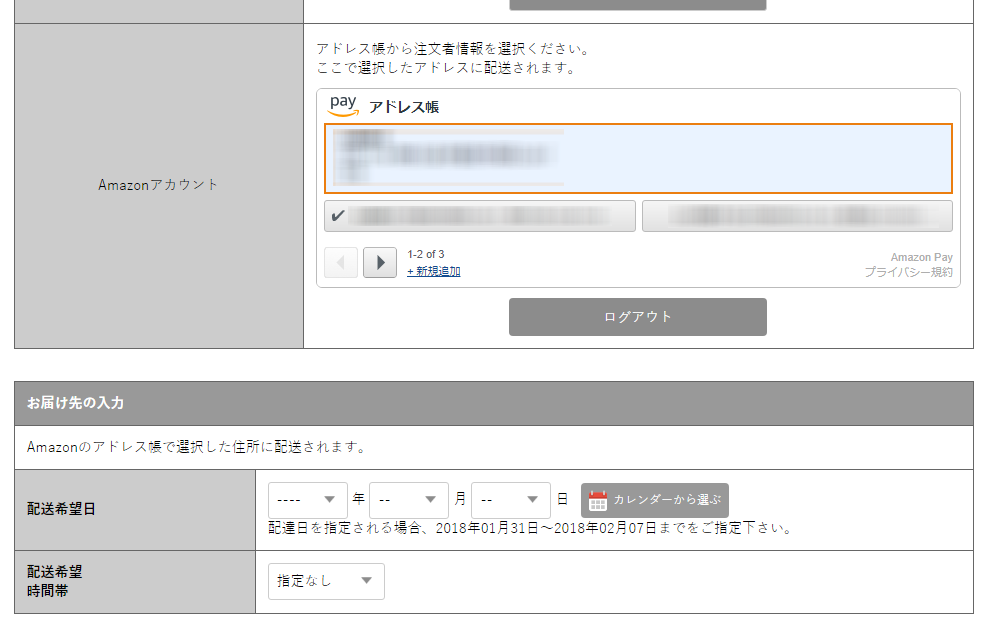Open the プライバシー規約 link
The height and width of the screenshot is (635, 985).
pyautogui.click(x=909, y=272)
